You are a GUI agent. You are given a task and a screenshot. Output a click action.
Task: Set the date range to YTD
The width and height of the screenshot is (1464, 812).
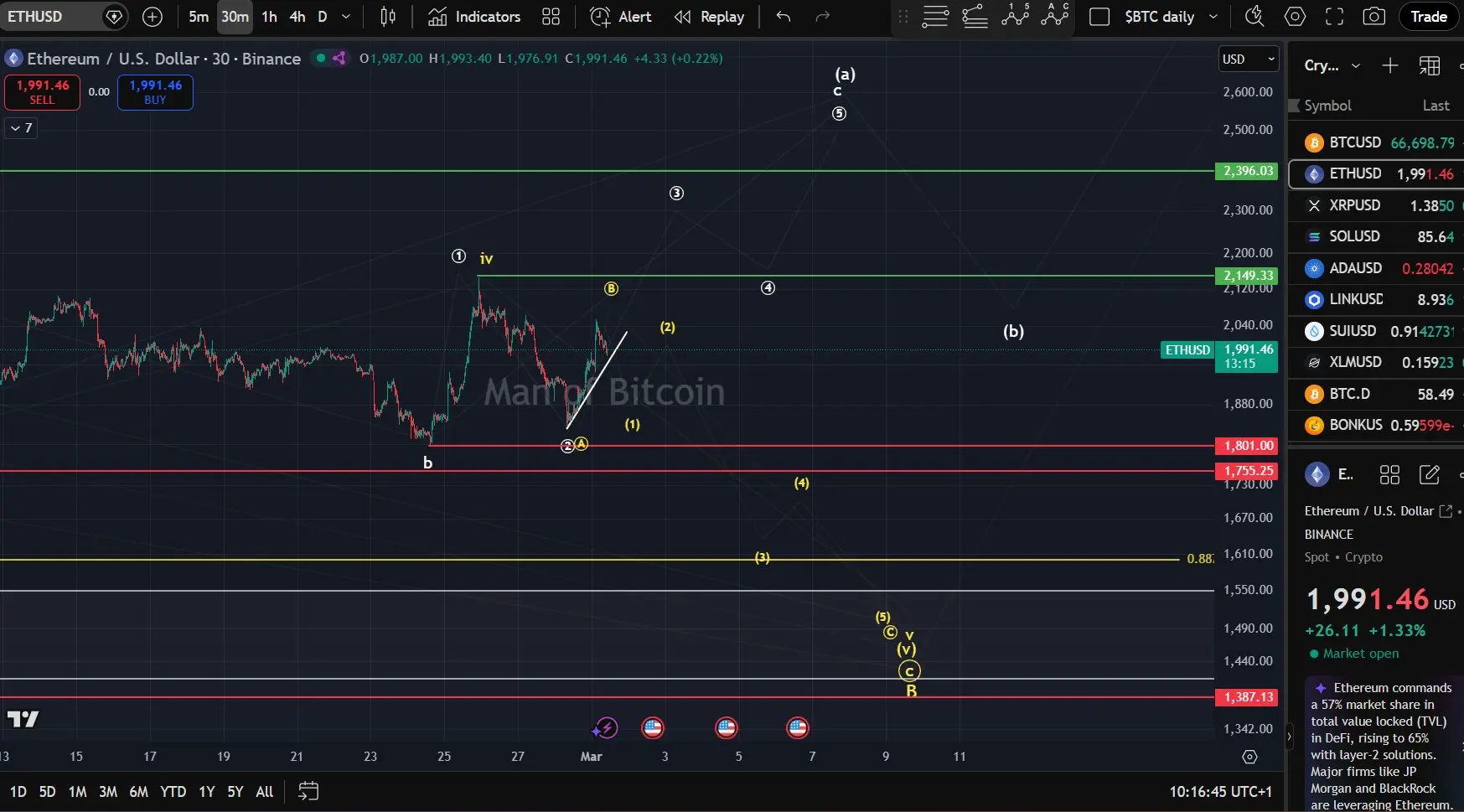click(x=173, y=792)
